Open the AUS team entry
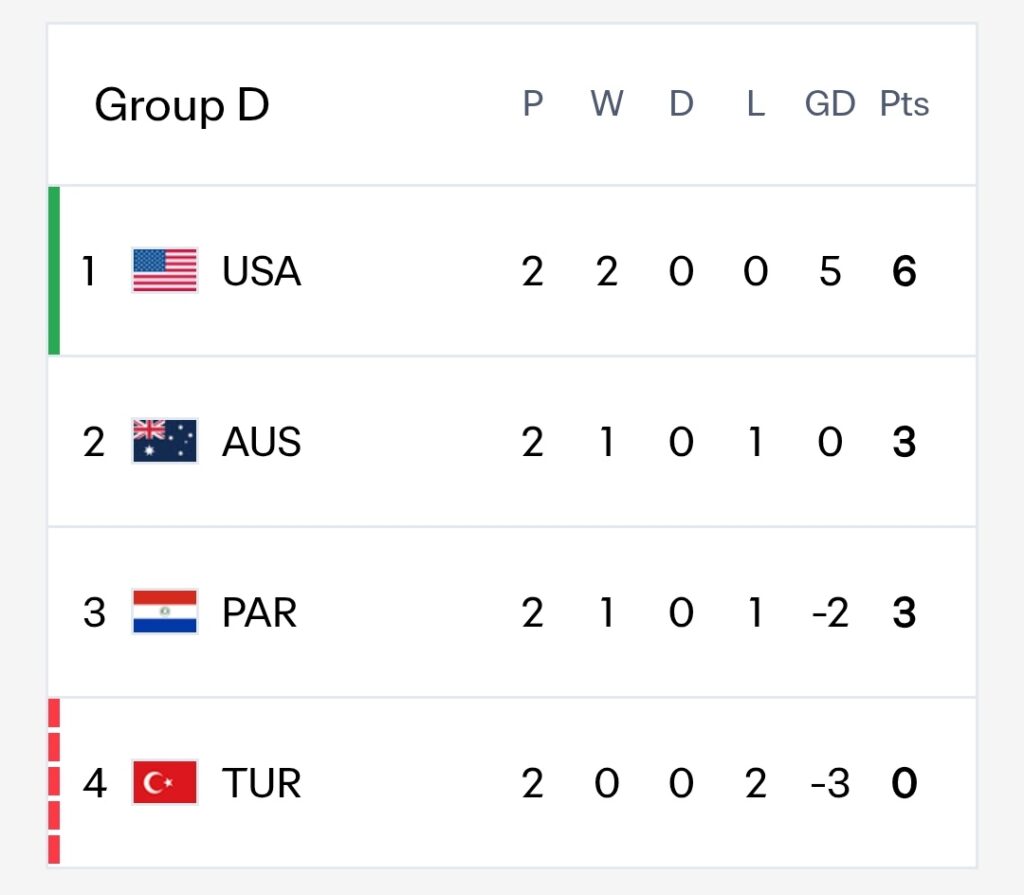 click(261, 442)
